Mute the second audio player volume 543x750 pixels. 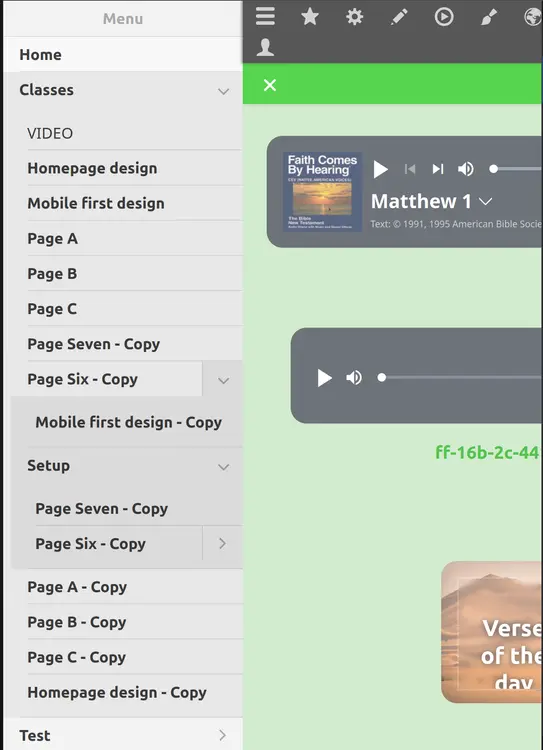click(x=354, y=378)
